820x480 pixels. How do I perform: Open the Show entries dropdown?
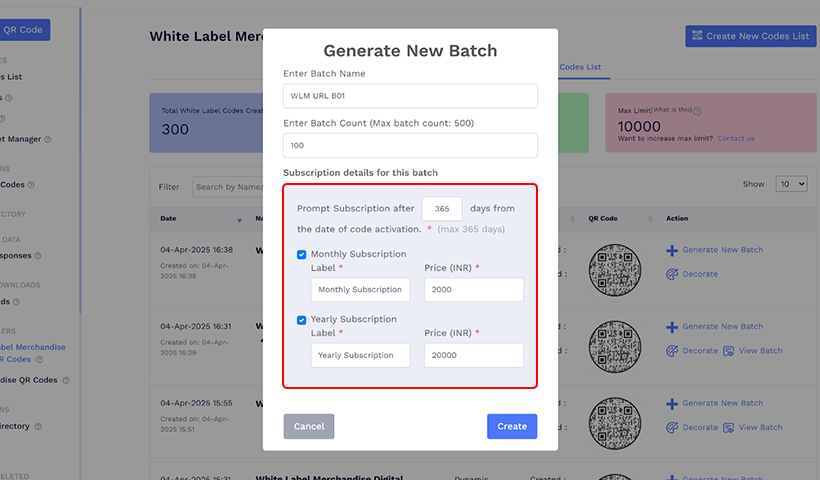click(x=791, y=184)
